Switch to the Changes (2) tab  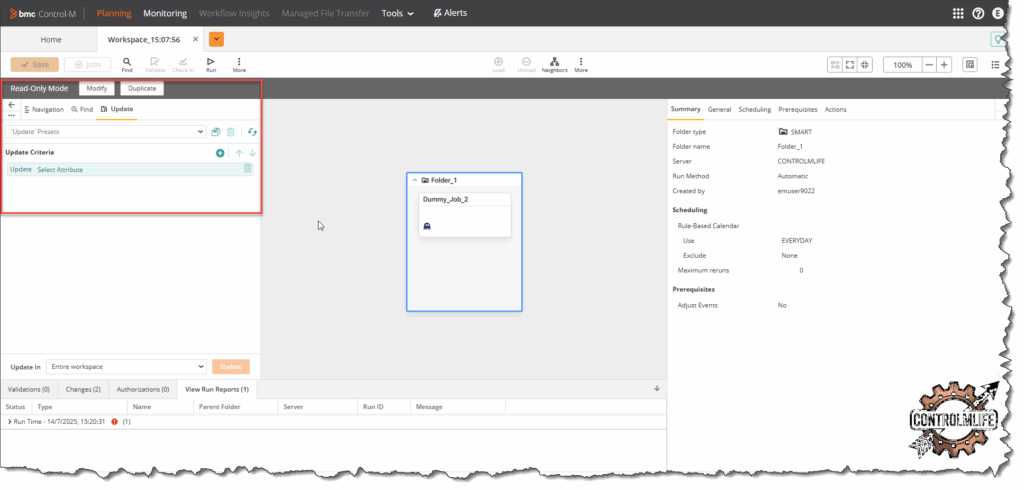(83, 388)
